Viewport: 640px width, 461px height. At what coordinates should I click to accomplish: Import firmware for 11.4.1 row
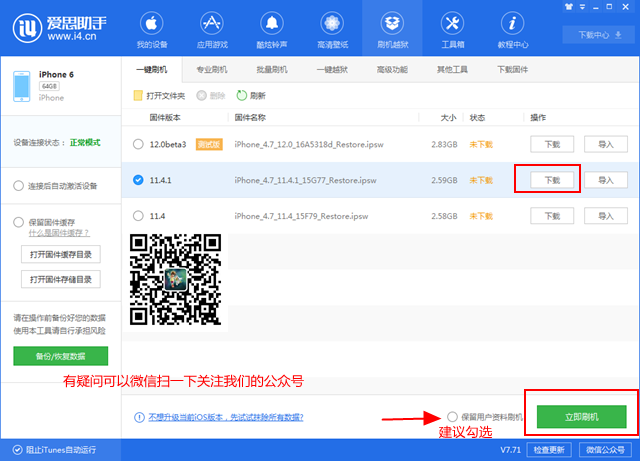tap(606, 180)
